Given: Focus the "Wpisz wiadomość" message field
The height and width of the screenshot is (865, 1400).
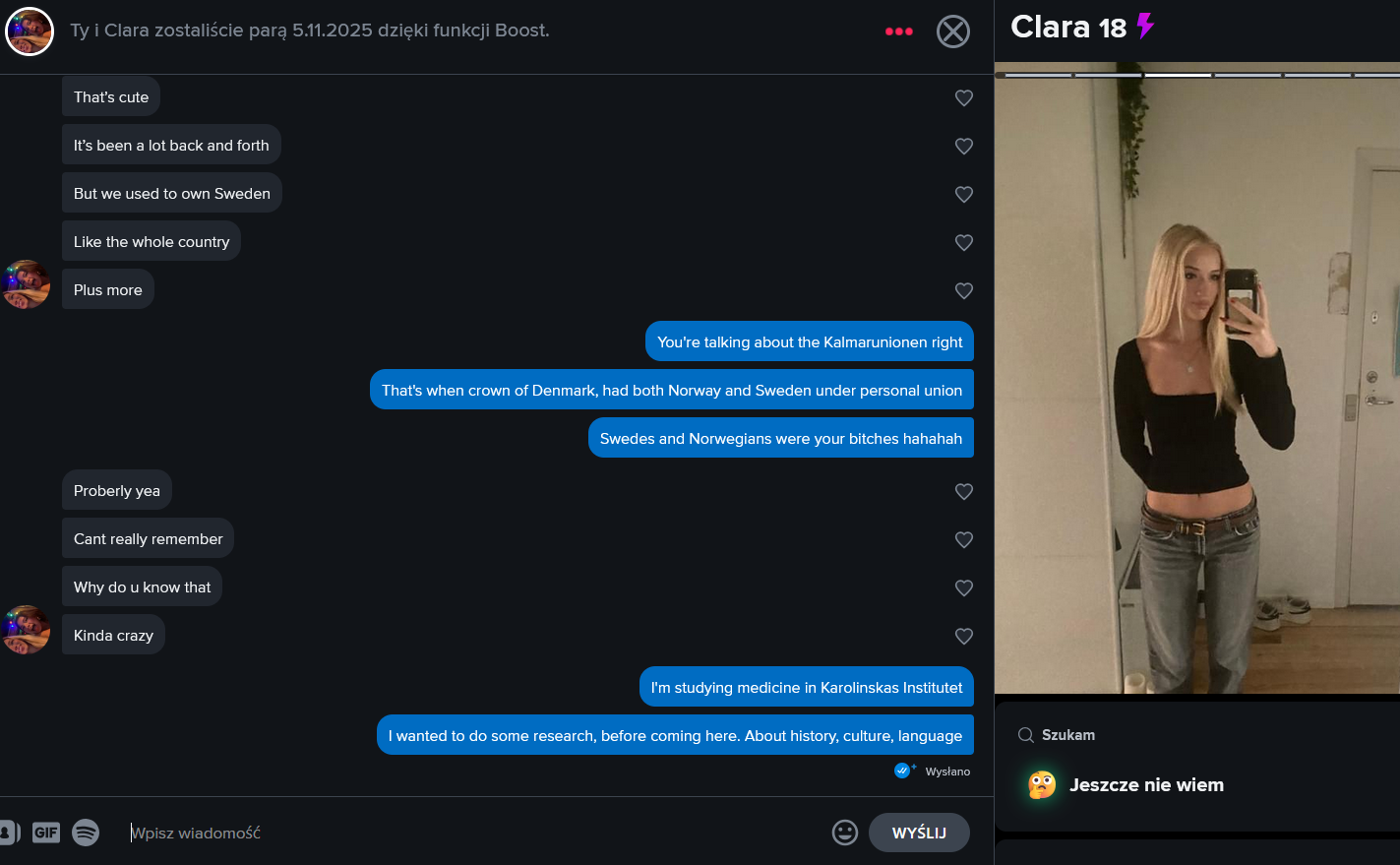Looking at the screenshot, I should pyautogui.click(x=472, y=833).
